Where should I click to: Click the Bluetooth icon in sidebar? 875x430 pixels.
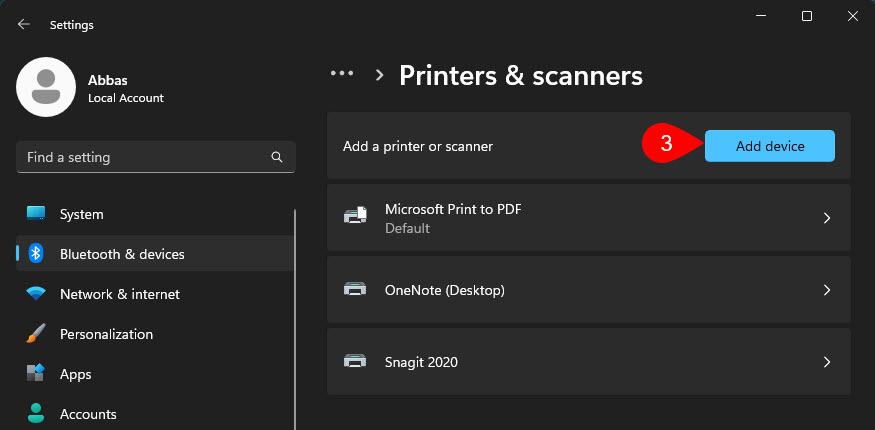click(x=36, y=254)
